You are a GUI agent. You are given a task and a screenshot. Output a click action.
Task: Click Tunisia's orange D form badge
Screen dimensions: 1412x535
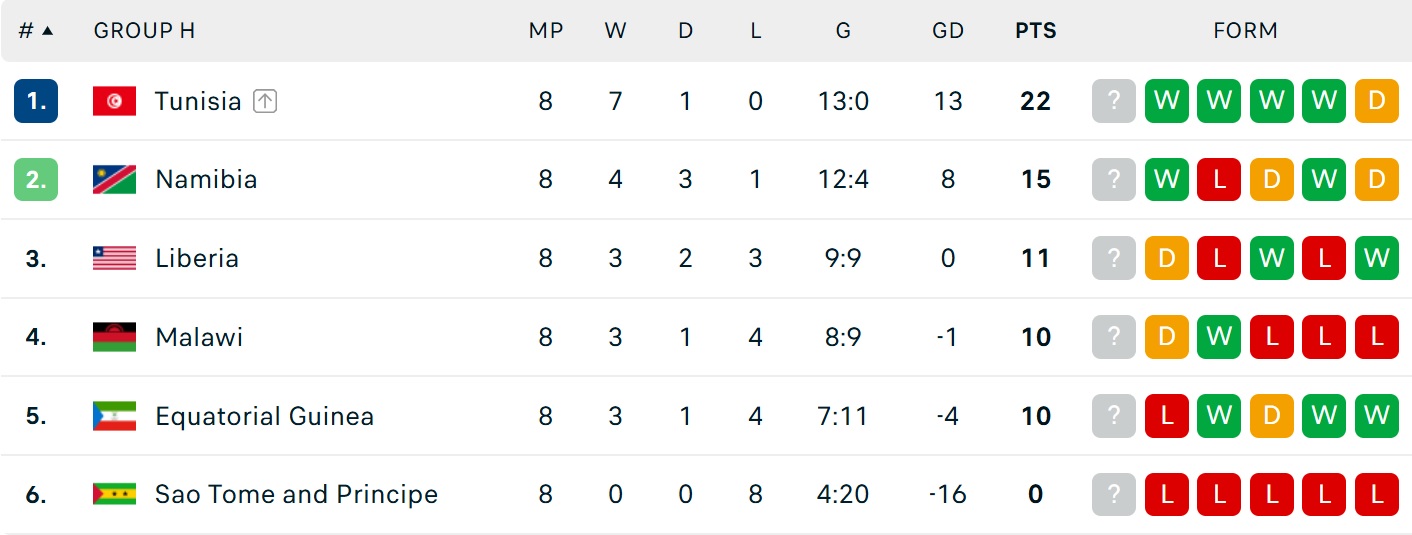[x=1377, y=101]
